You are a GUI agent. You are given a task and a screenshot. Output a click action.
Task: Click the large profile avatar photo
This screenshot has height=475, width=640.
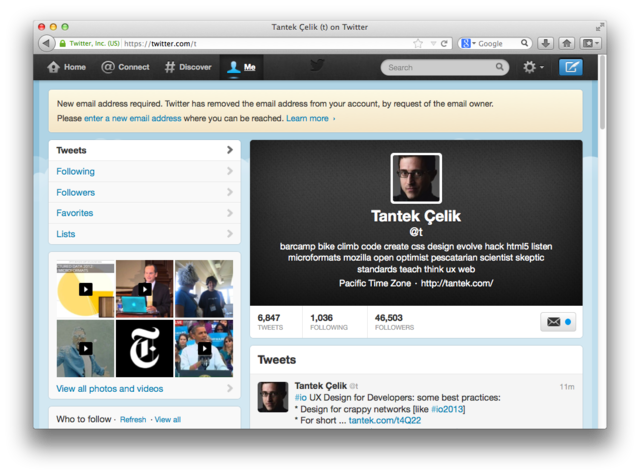coord(416,178)
